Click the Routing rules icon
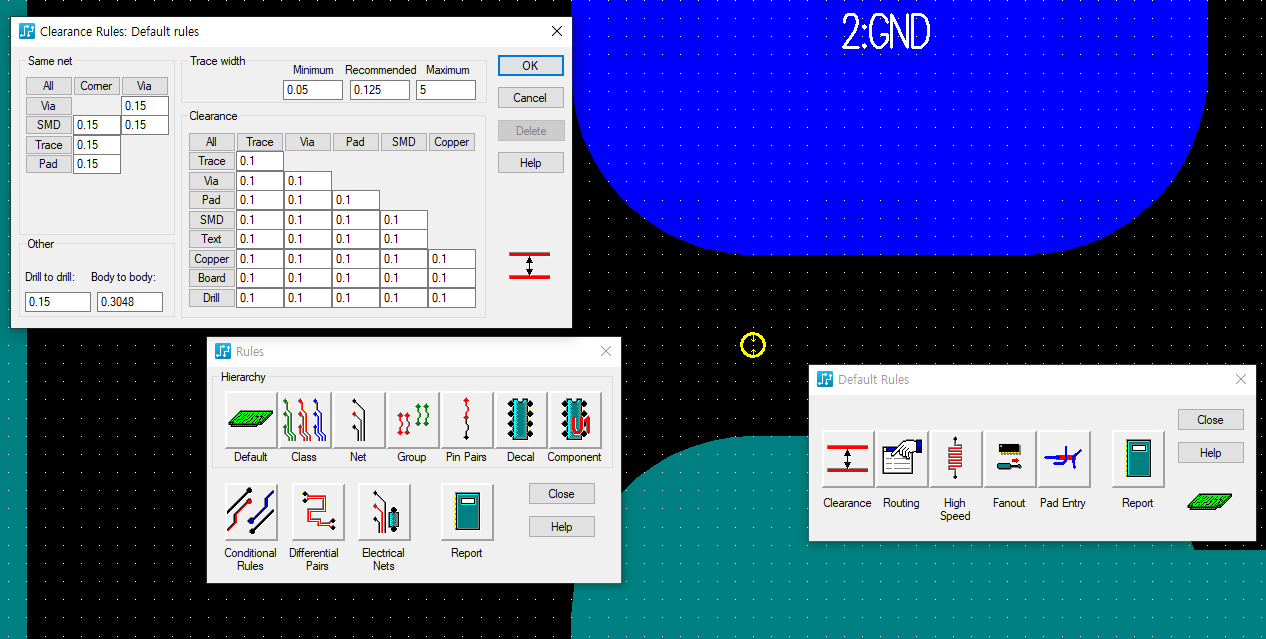 901,460
